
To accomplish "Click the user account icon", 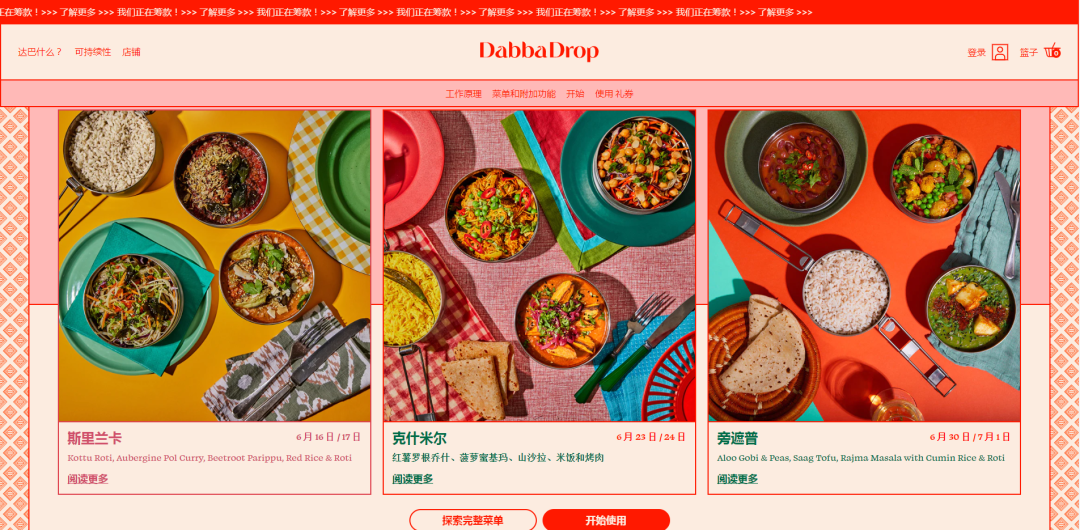I will pyautogui.click(x=999, y=52).
